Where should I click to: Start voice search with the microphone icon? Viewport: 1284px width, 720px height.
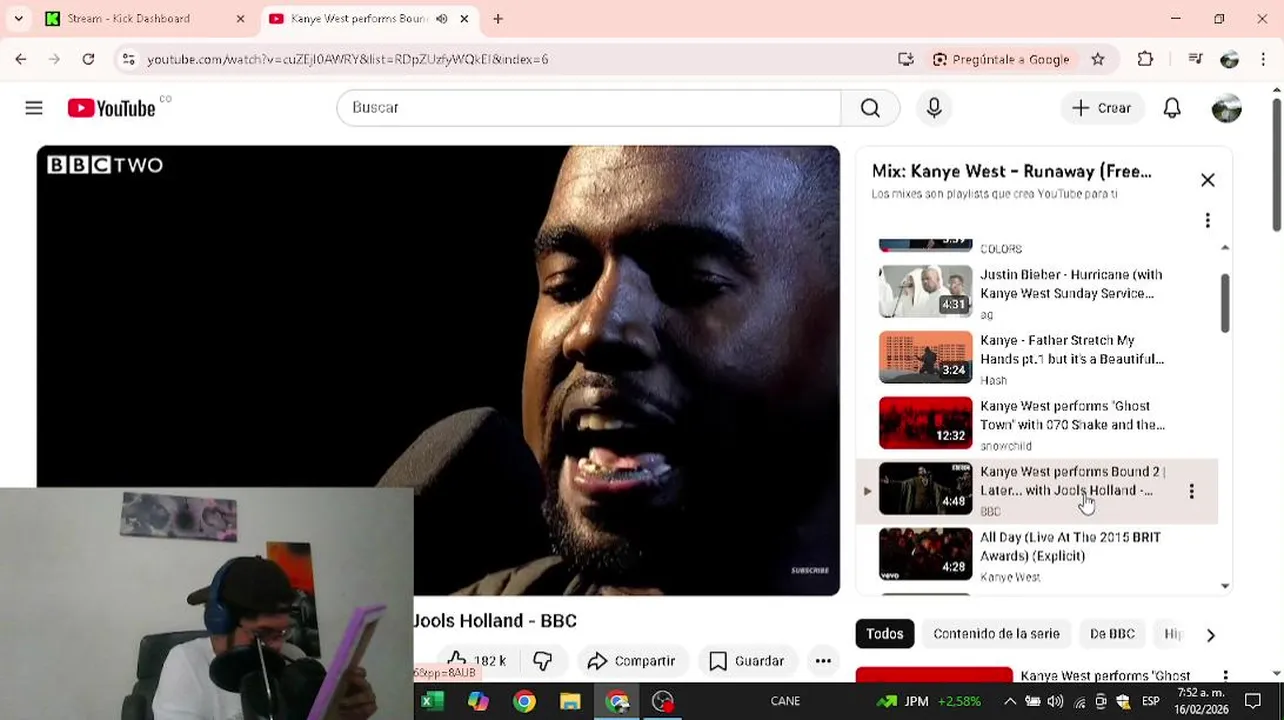coord(934,108)
